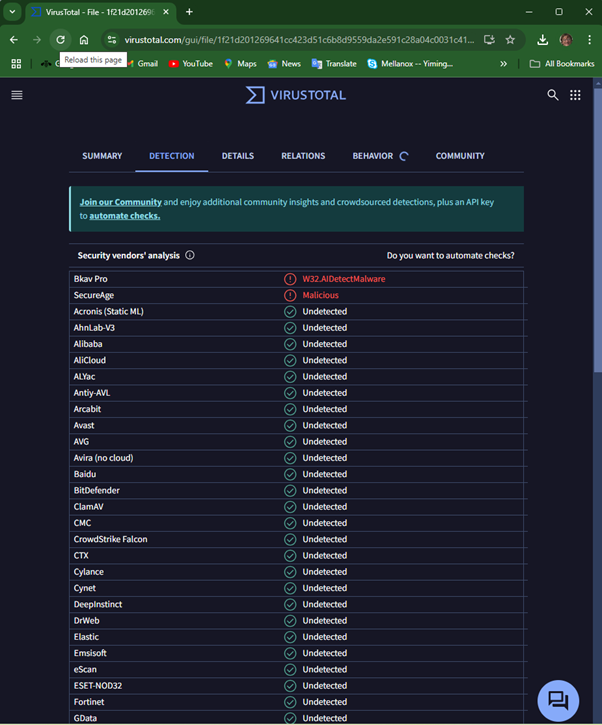Bookmark this page with the star icon
Viewport: 602px width, 725px height.
[510, 40]
